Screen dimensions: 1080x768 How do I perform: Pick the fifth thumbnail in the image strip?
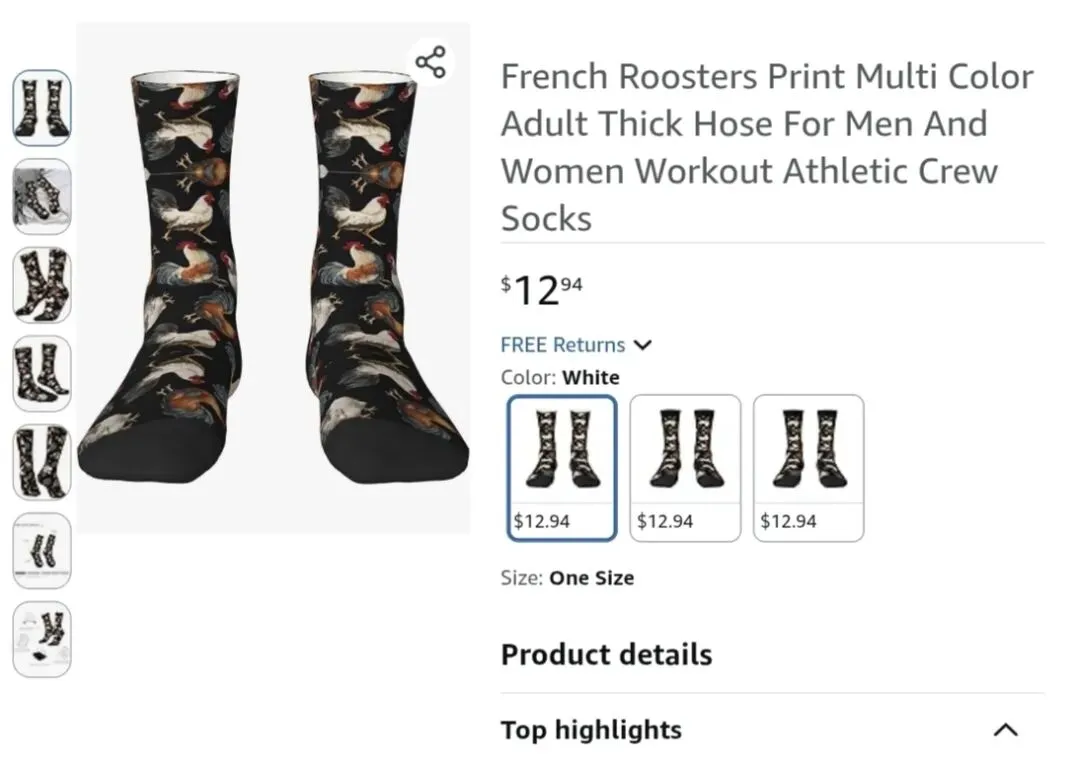pyautogui.click(x=42, y=462)
